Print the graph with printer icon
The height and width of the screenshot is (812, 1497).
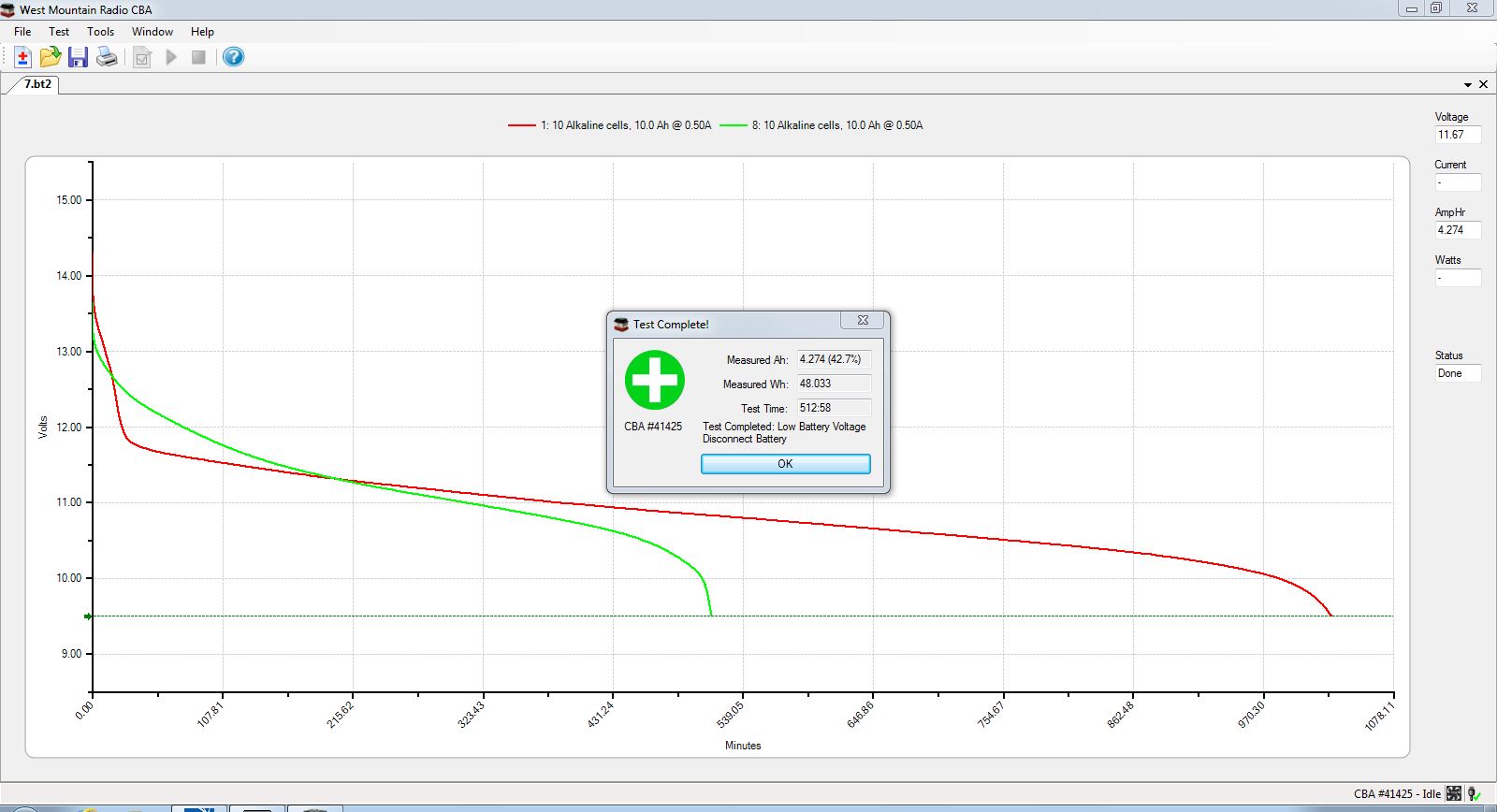pyautogui.click(x=108, y=57)
